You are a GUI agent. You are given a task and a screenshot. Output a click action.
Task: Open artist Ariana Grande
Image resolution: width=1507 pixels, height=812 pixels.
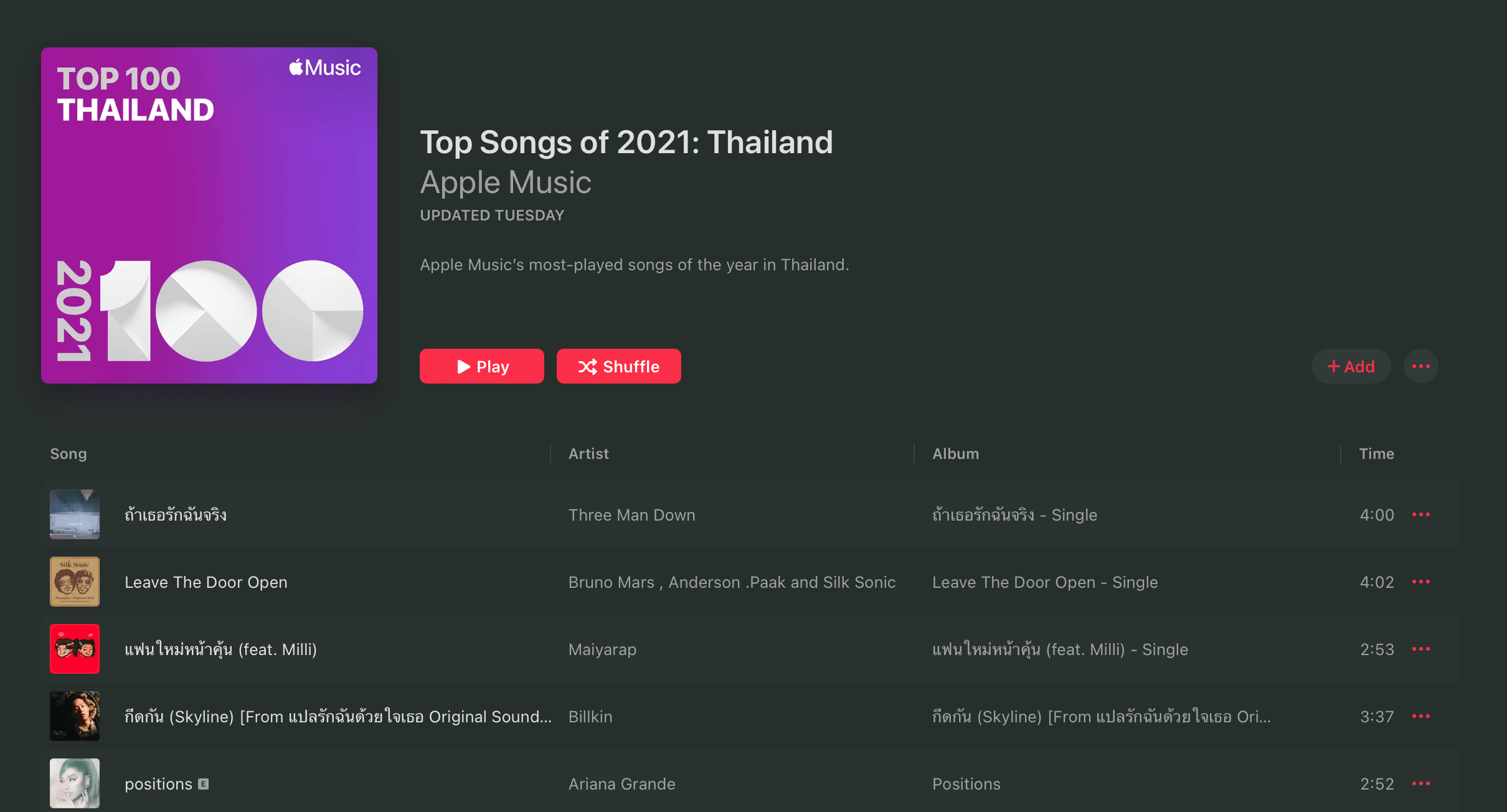click(621, 784)
